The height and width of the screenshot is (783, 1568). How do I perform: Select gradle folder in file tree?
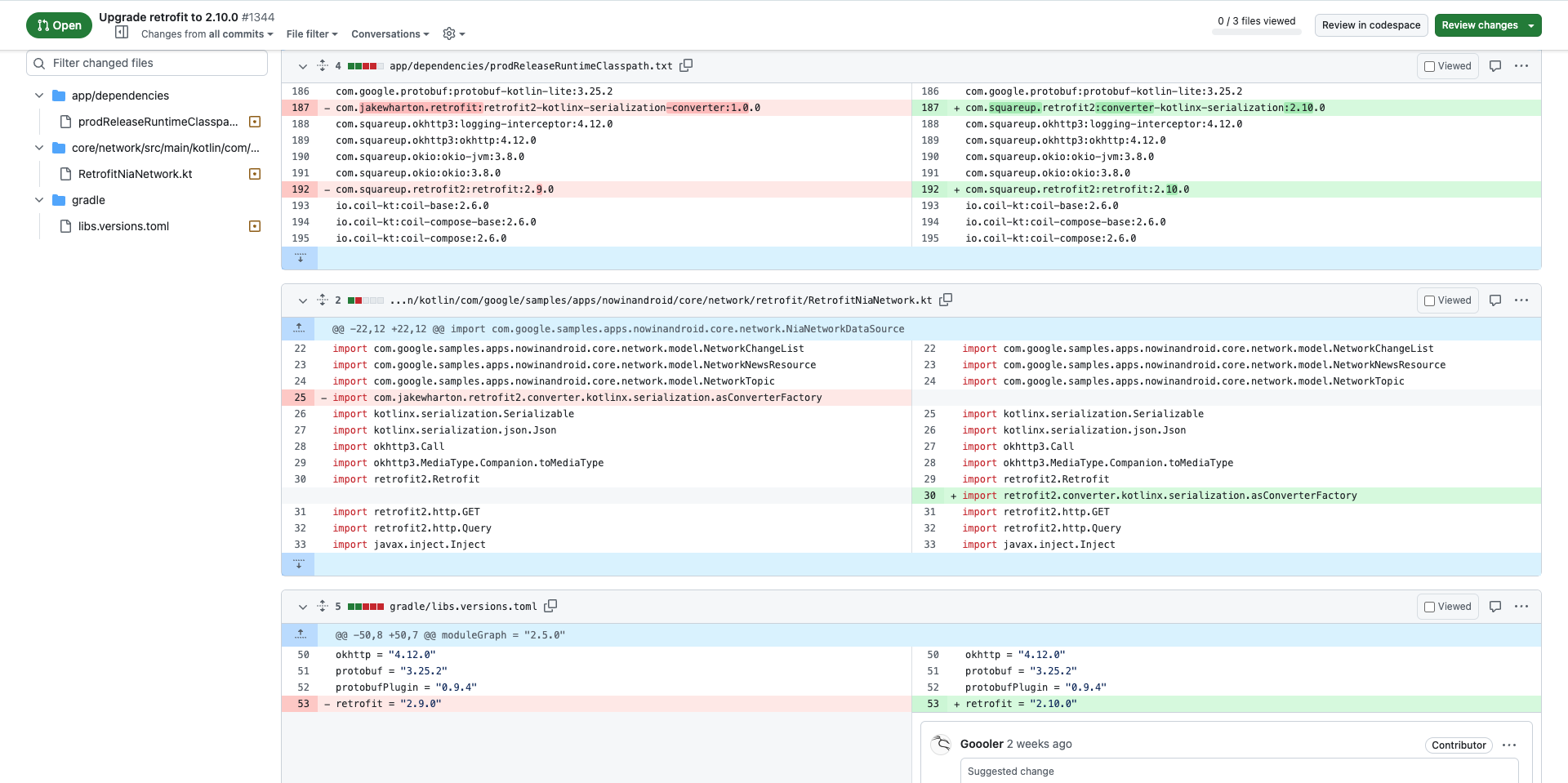coord(88,200)
